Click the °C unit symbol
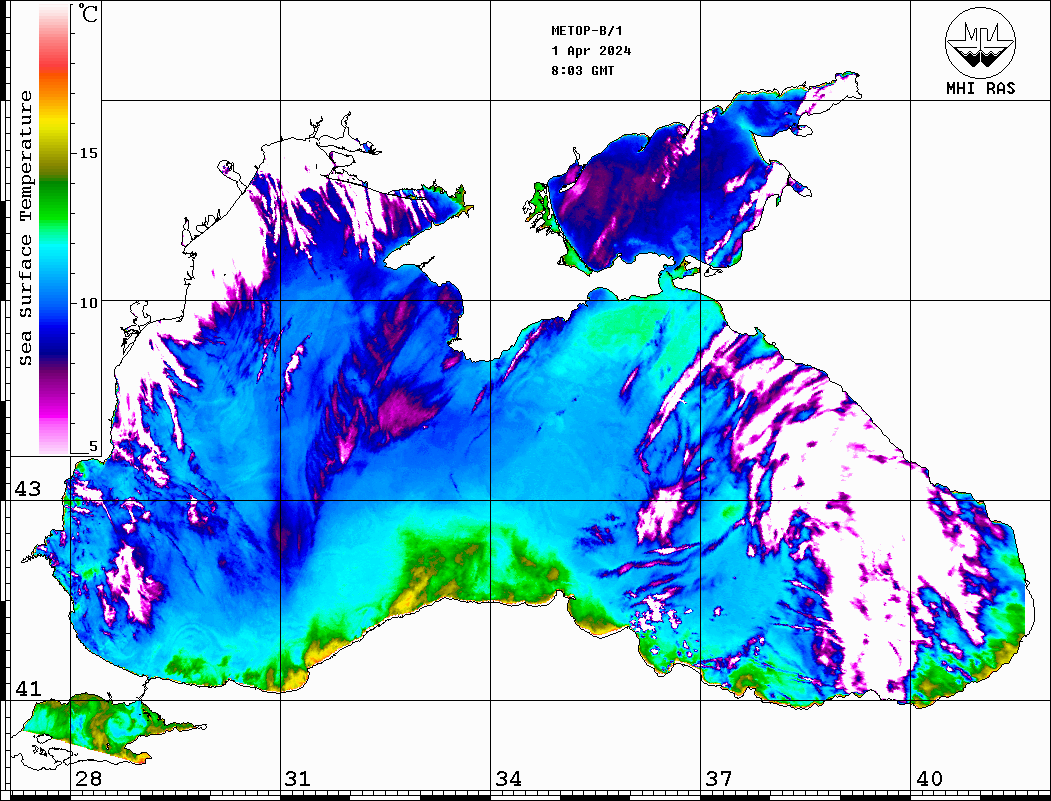This screenshot has width=1051, height=801. tap(89, 15)
